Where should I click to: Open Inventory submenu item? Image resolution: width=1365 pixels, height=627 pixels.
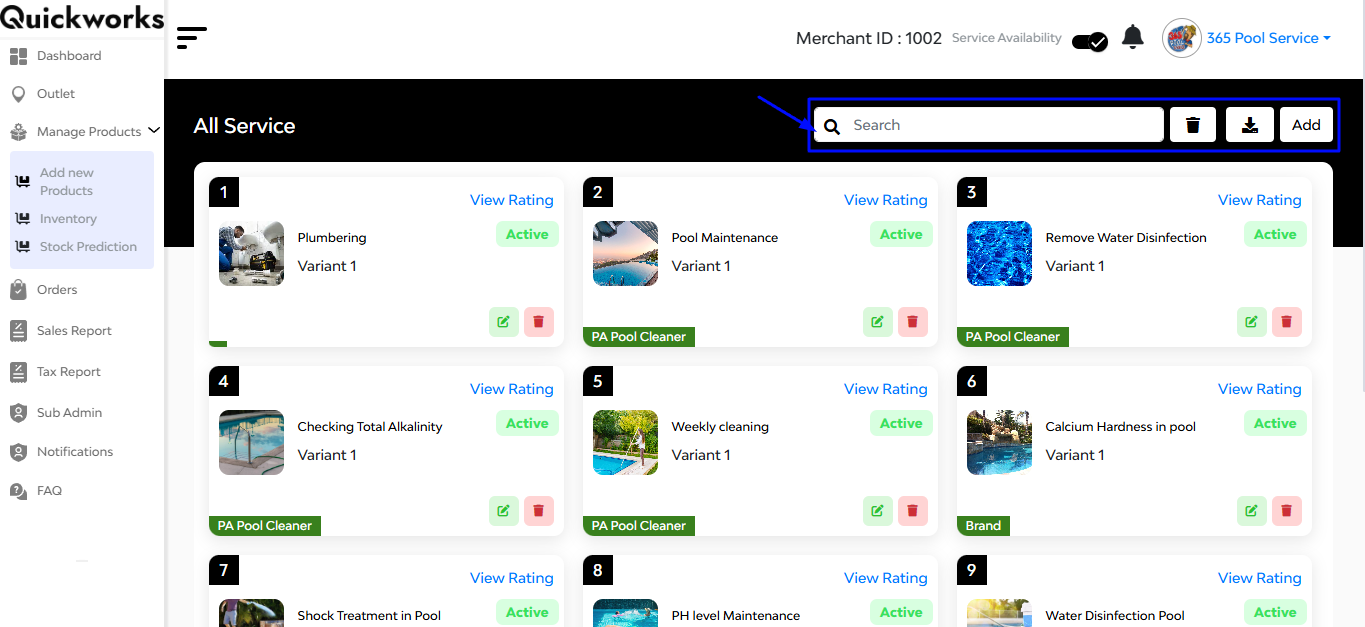pyautogui.click(x=68, y=219)
